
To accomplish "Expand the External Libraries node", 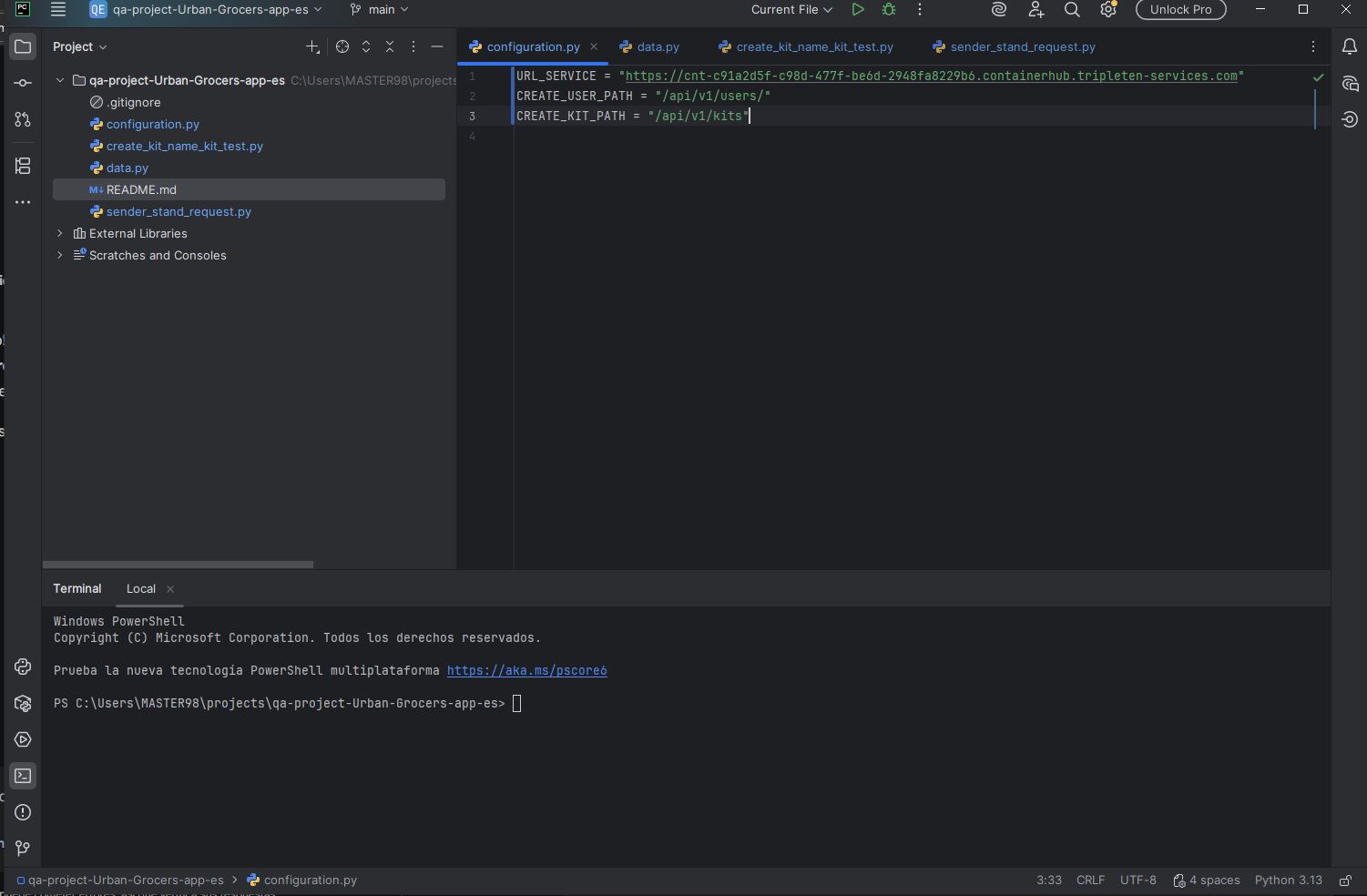I will coord(60,233).
